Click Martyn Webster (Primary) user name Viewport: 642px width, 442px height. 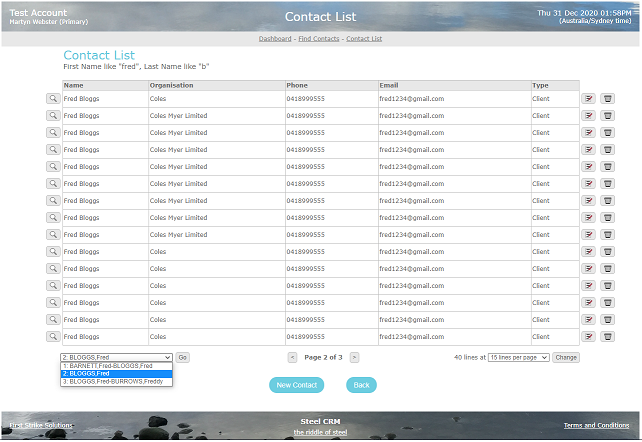(49, 22)
